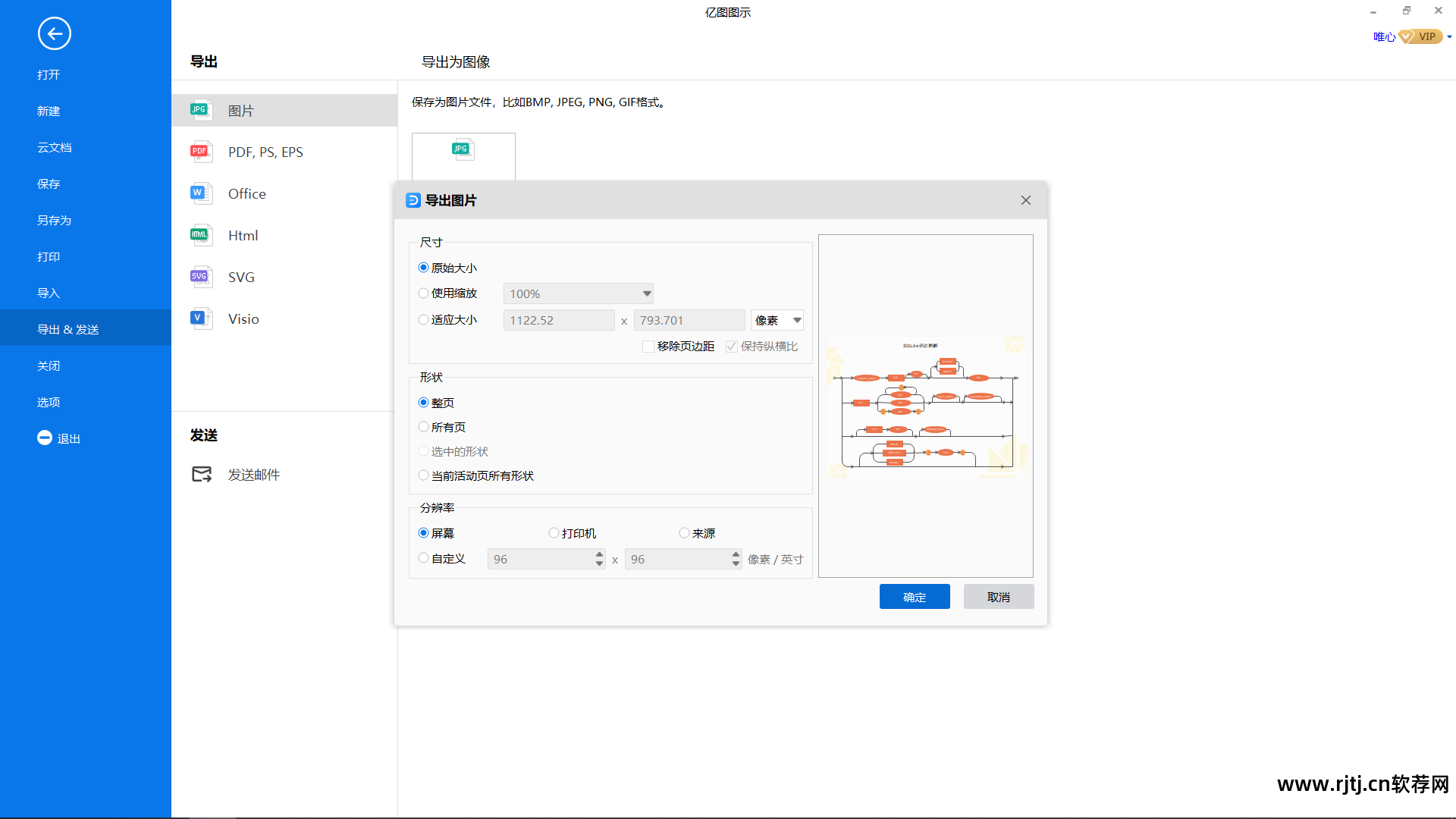Click the 确定 confirm button
Screen dimensions: 1456x819
tap(914, 597)
